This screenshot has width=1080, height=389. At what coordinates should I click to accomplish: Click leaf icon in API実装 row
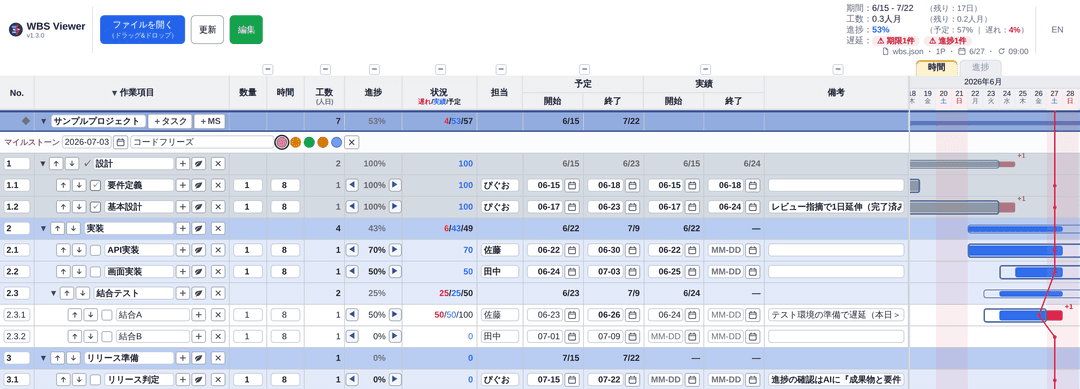click(199, 250)
